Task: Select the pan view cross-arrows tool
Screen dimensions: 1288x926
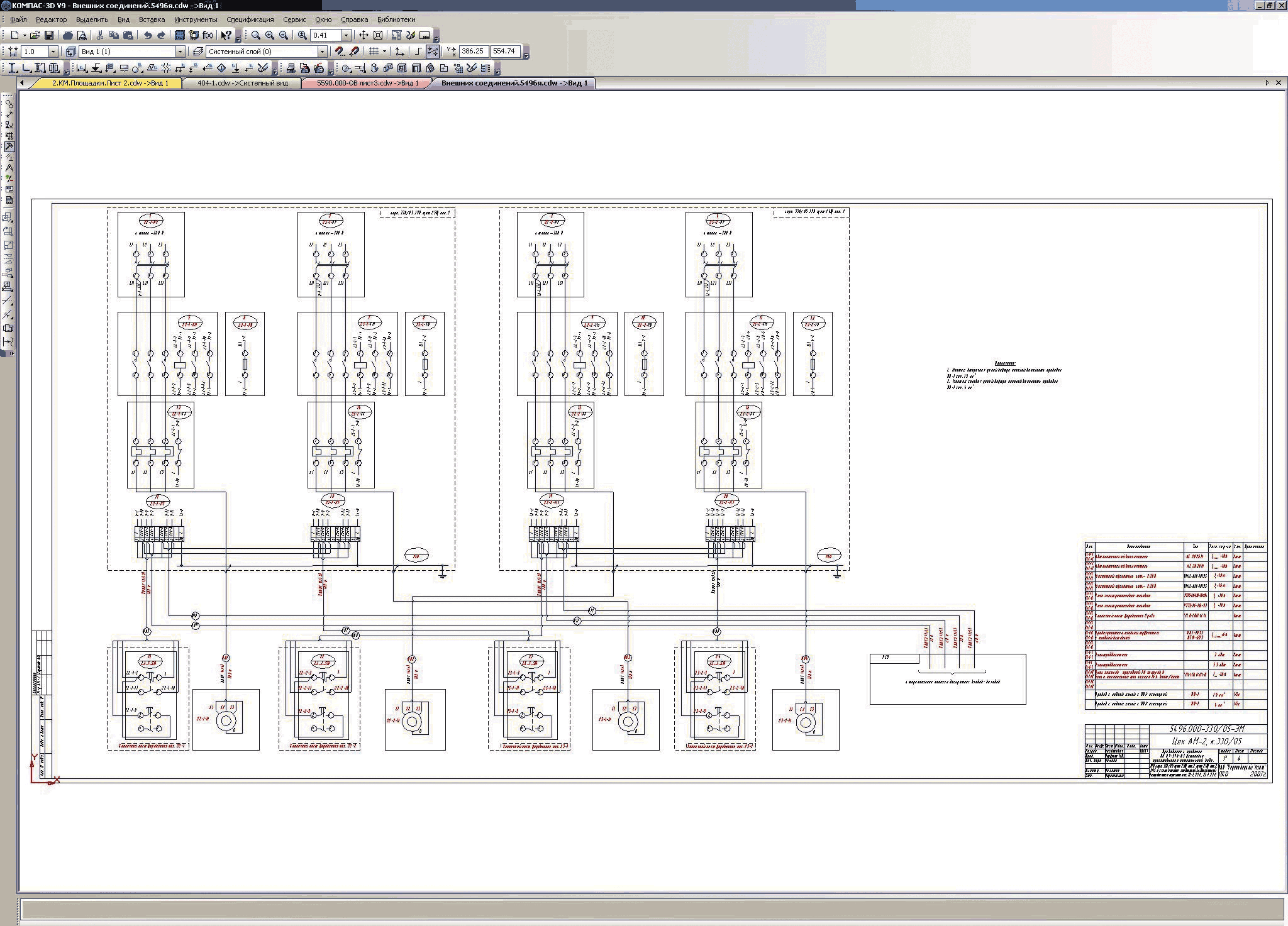Action: (x=364, y=35)
